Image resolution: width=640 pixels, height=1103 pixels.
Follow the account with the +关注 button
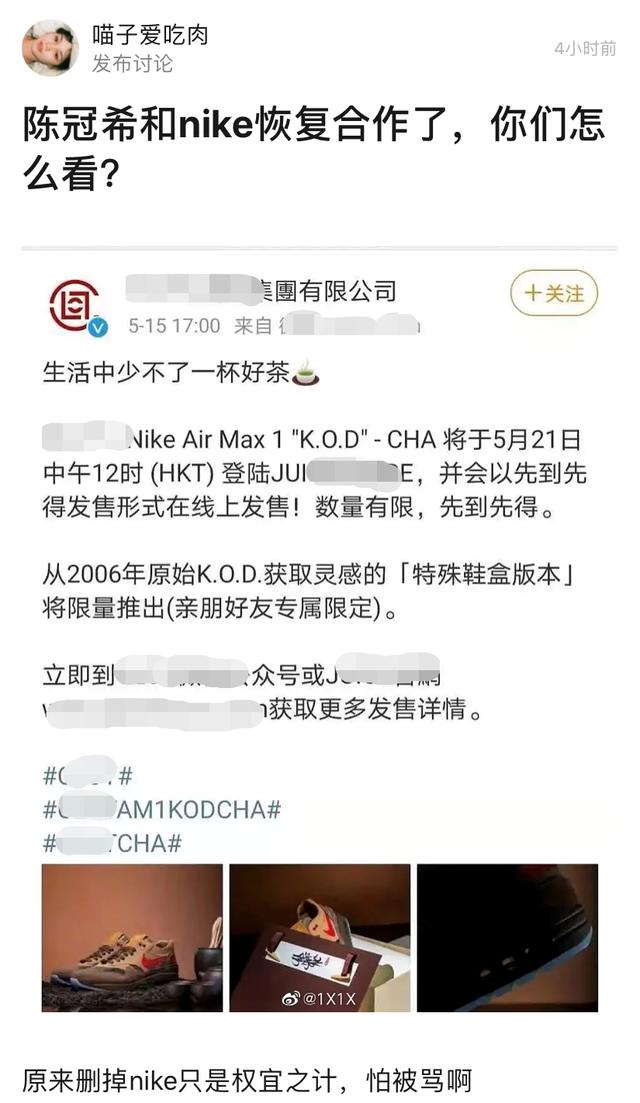click(554, 293)
